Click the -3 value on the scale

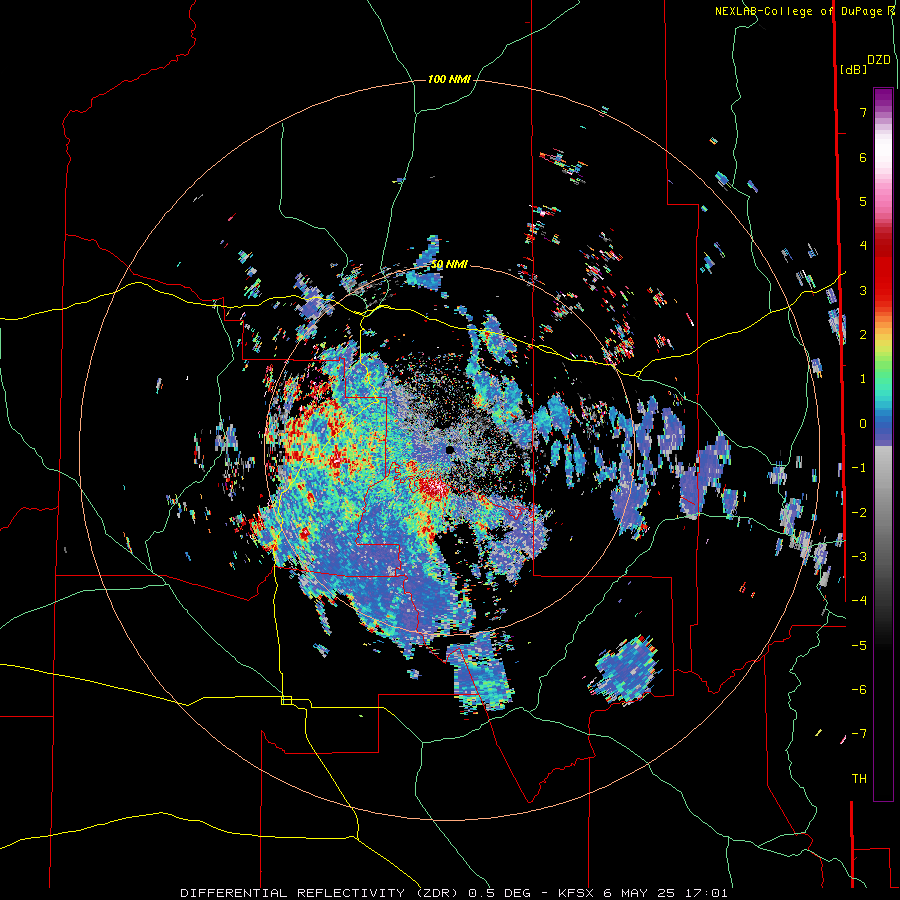(x=859, y=557)
